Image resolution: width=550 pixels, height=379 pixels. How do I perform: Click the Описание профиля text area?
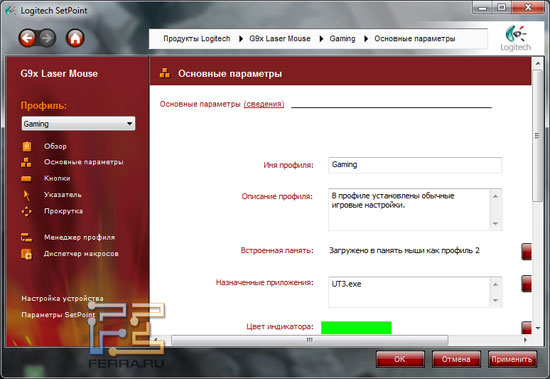409,210
